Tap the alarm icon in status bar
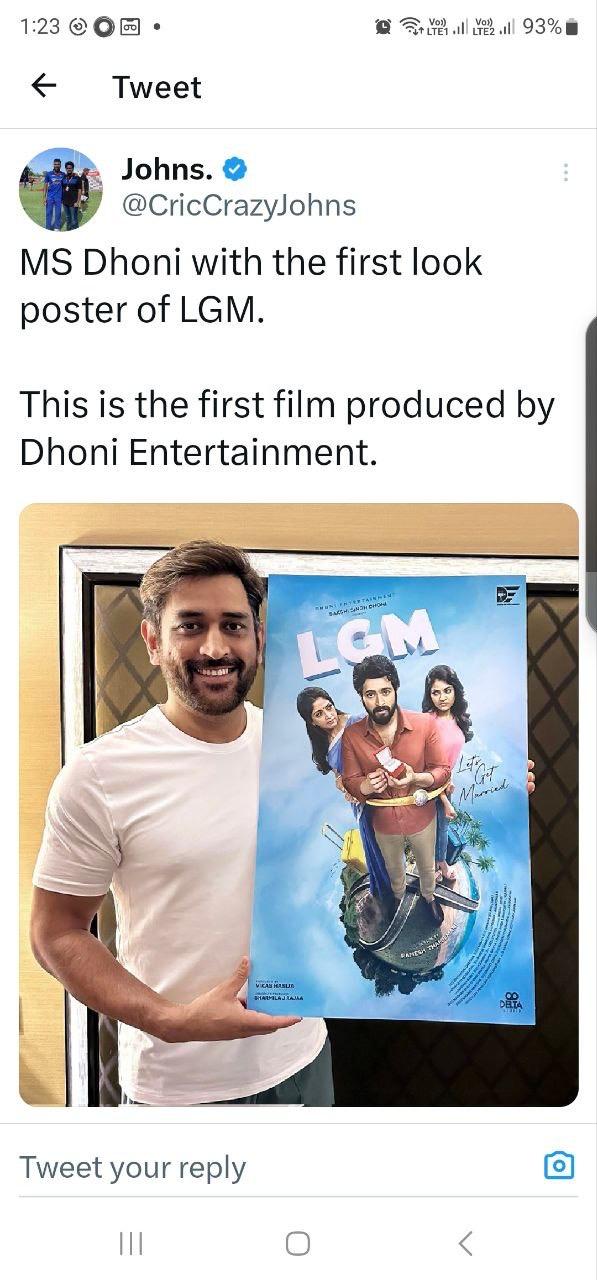Viewport: 597px width, 1280px height. tap(383, 27)
